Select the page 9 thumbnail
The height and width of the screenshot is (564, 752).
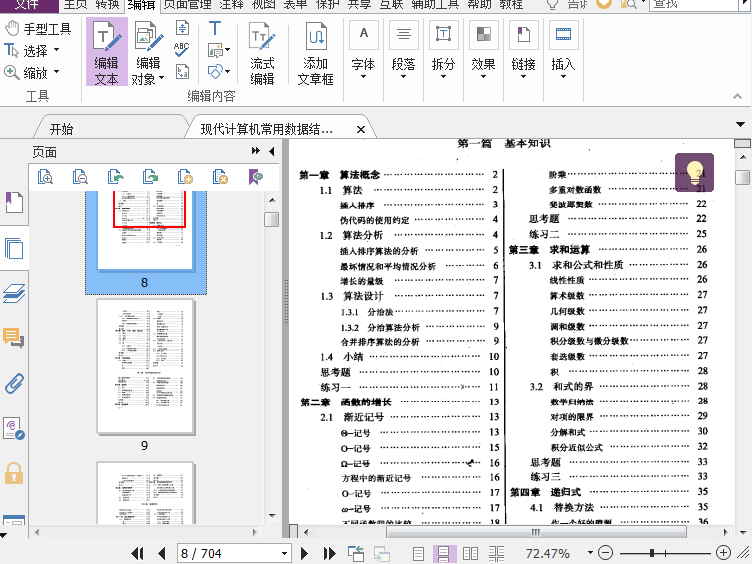[x=145, y=367]
